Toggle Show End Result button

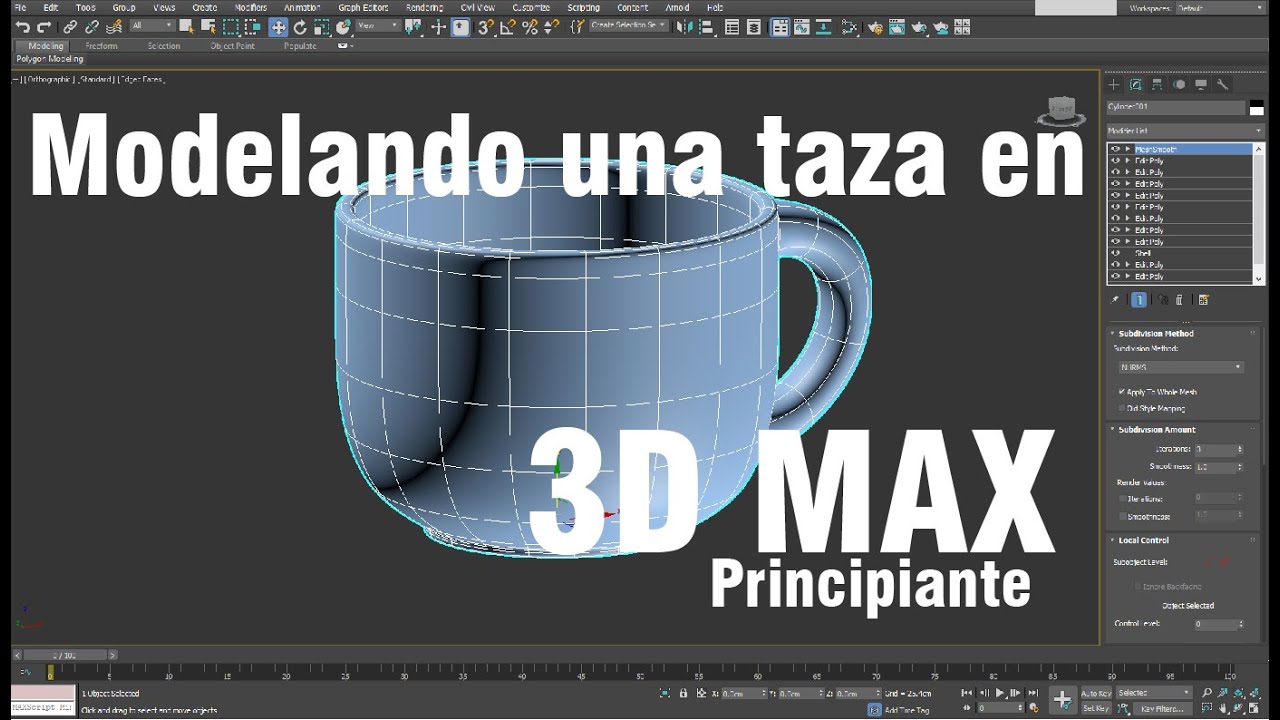(x=1139, y=299)
